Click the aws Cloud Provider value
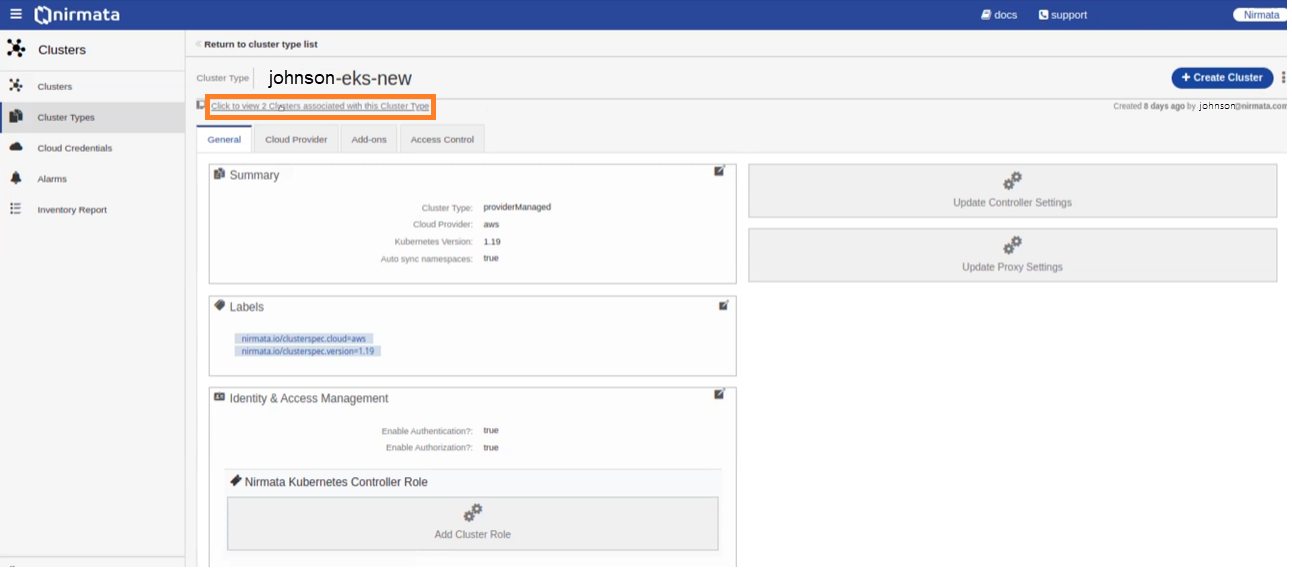This screenshot has height=574, width=1292. tap(491, 224)
